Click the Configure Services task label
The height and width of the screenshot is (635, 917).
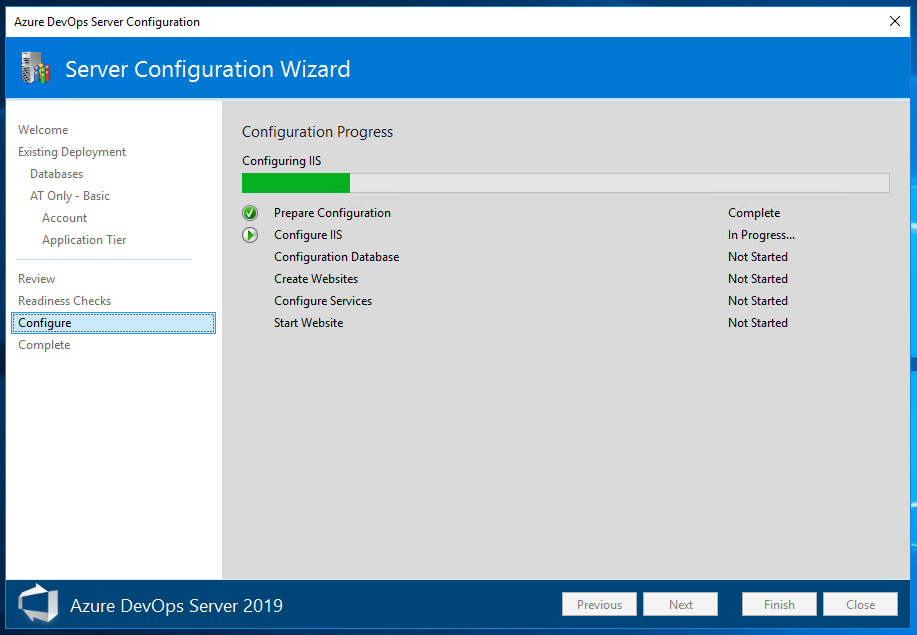[x=323, y=301]
